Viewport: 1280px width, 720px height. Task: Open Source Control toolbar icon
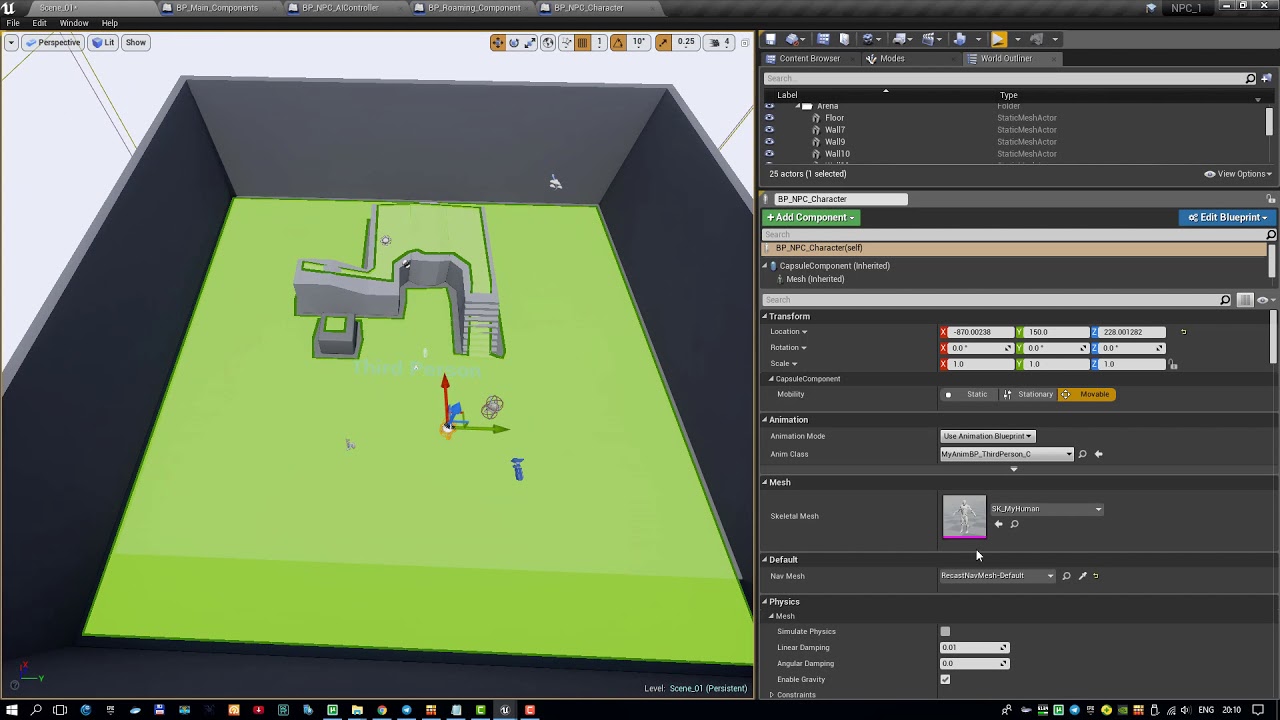[791, 39]
